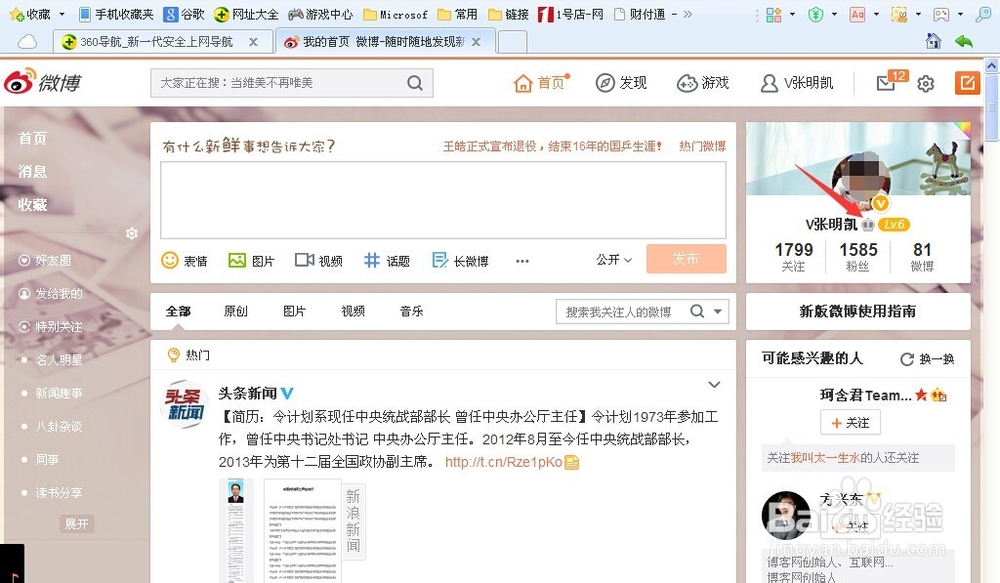Click the 发布 publish button
Viewport: 1000px width, 583px height.
click(686, 258)
